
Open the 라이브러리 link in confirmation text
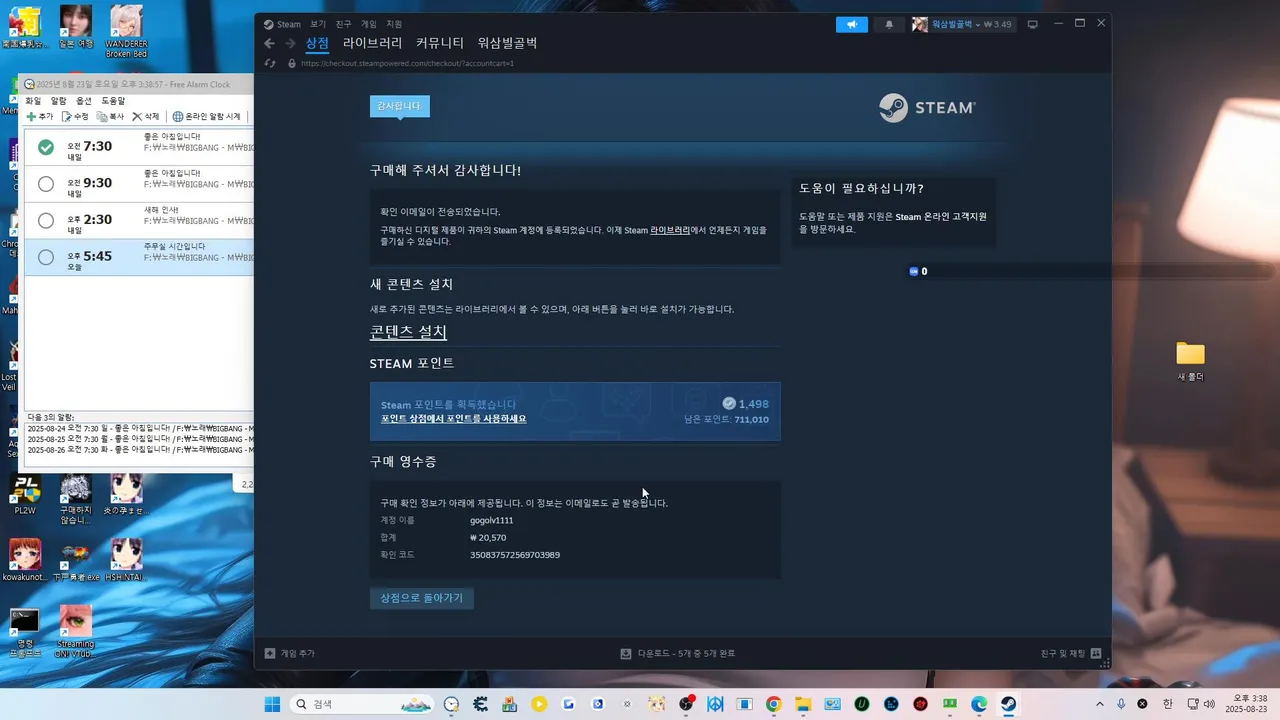[670, 230]
